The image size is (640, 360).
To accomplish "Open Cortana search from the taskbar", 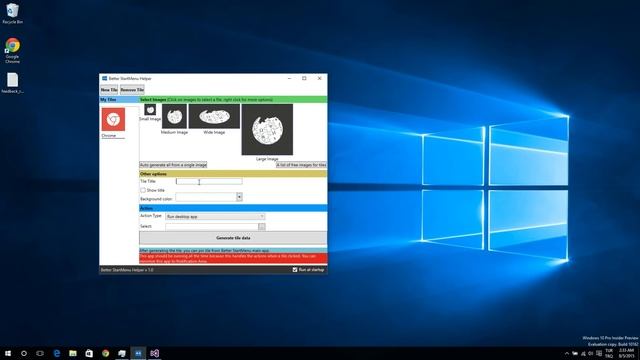I will pos(24,353).
